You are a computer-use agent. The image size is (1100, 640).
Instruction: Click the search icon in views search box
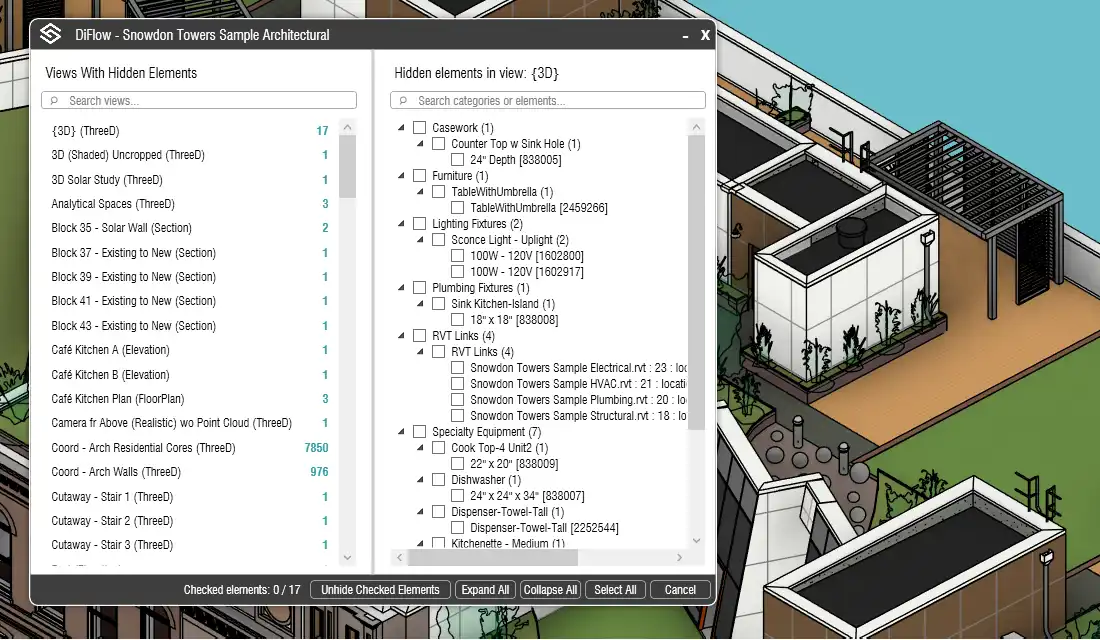pos(54,101)
